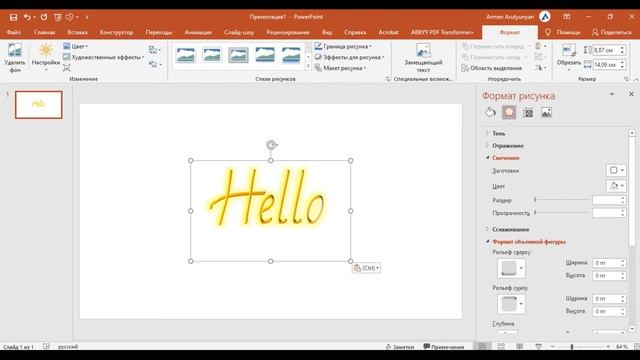Screen dimensions: 640x360
Task: Open Примечания (Comments) in status bar
Action: pyautogui.click(x=444, y=347)
